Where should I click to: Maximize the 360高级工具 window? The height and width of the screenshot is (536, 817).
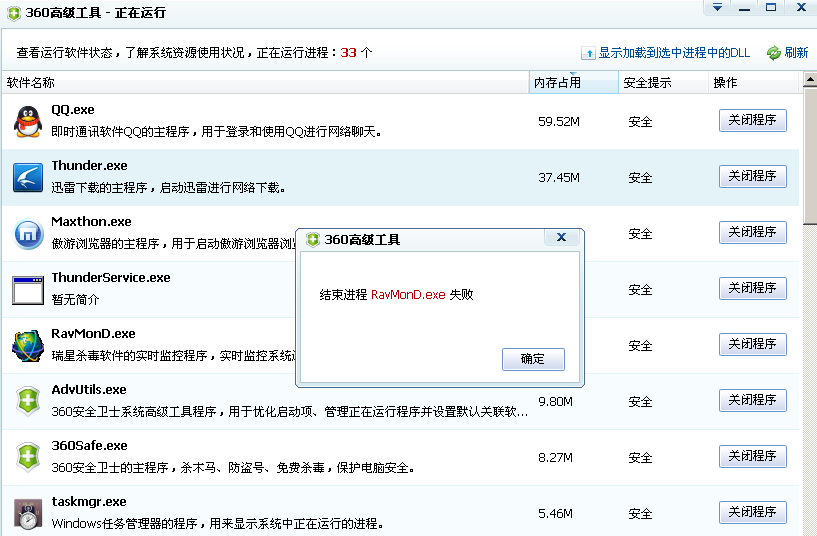click(771, 7)
